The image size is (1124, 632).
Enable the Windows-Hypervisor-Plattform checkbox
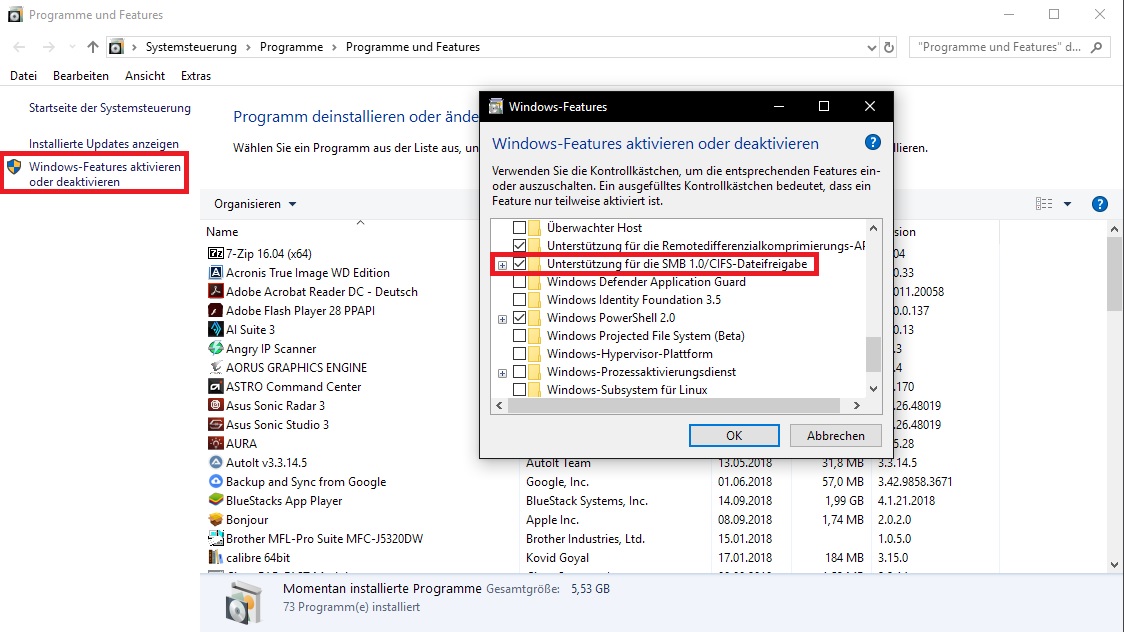(x=520, y=353)
